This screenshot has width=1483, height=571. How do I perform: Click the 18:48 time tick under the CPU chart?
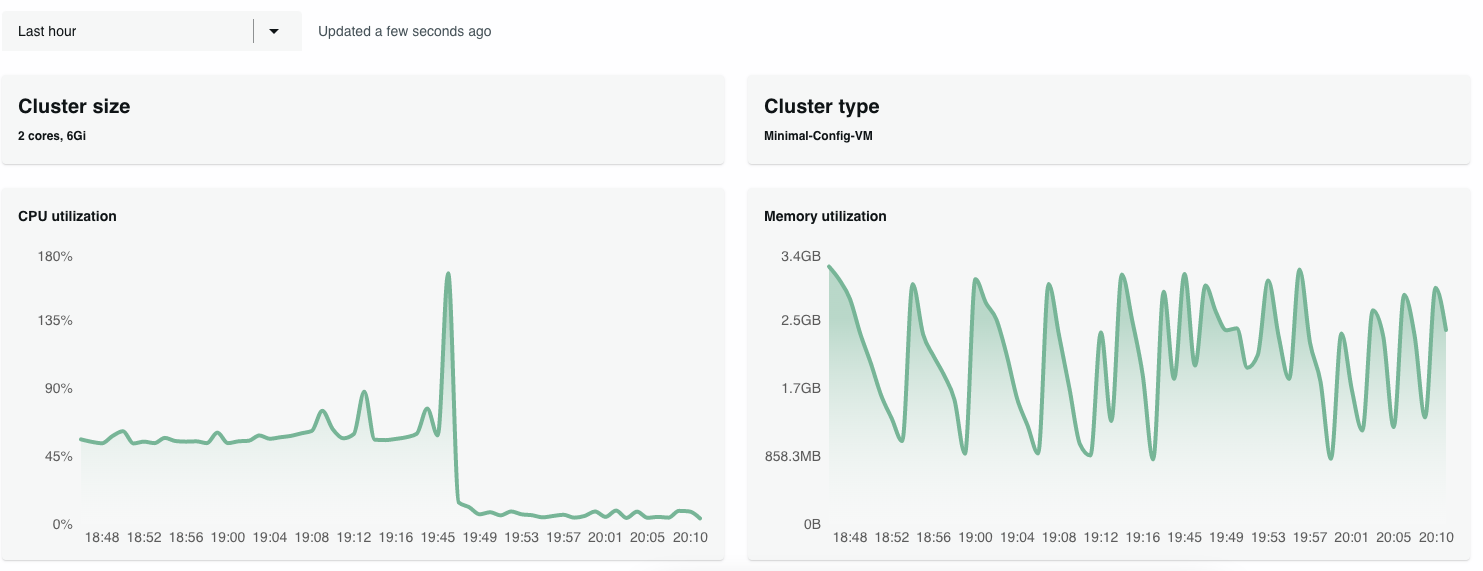tap(102, 537)
